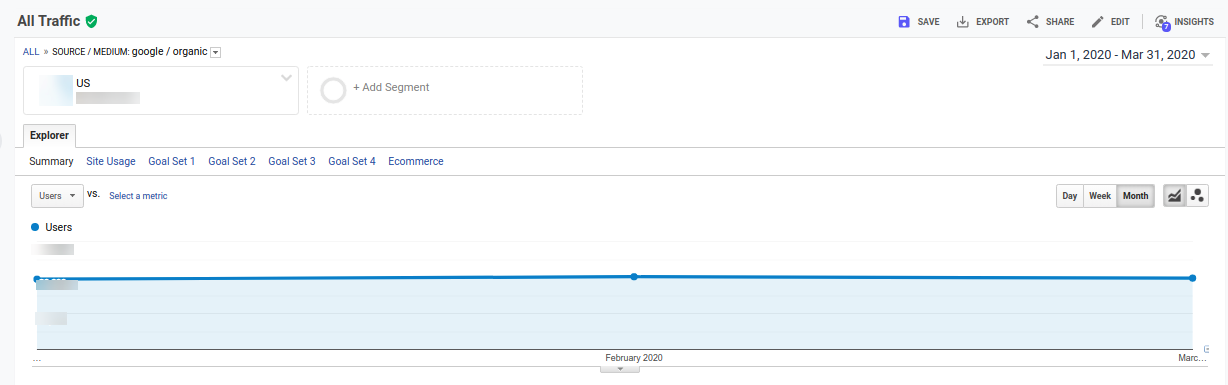Open the US segment chevron
The height and width of the screenshot is (385, 1228).
[x=287, y=78]
